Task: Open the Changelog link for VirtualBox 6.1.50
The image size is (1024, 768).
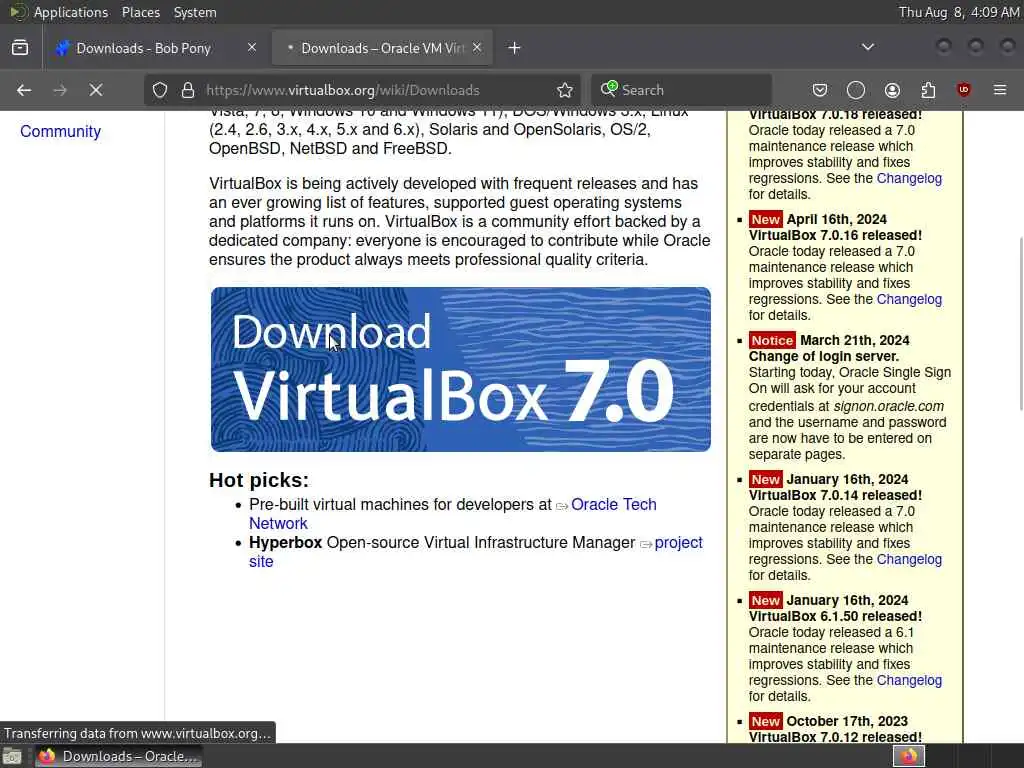Action: click(909, 680)
